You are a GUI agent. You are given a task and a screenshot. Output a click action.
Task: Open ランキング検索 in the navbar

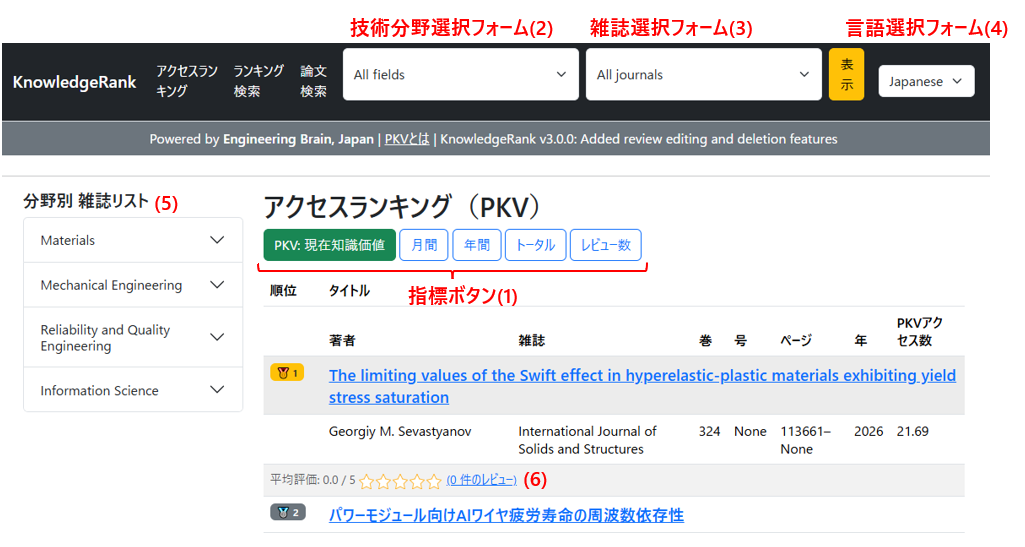tap(259, 81)
